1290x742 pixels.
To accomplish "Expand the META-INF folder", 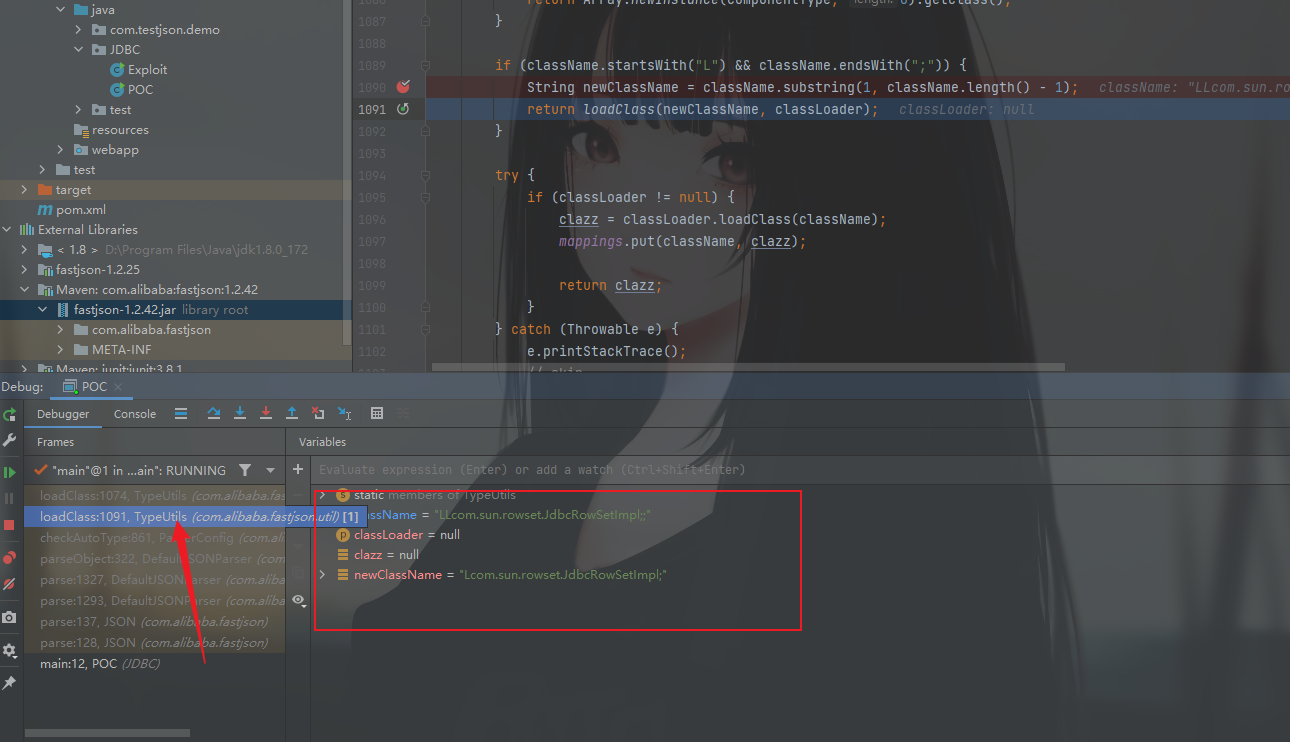I will pyautogui.click(x=61, y=350).
